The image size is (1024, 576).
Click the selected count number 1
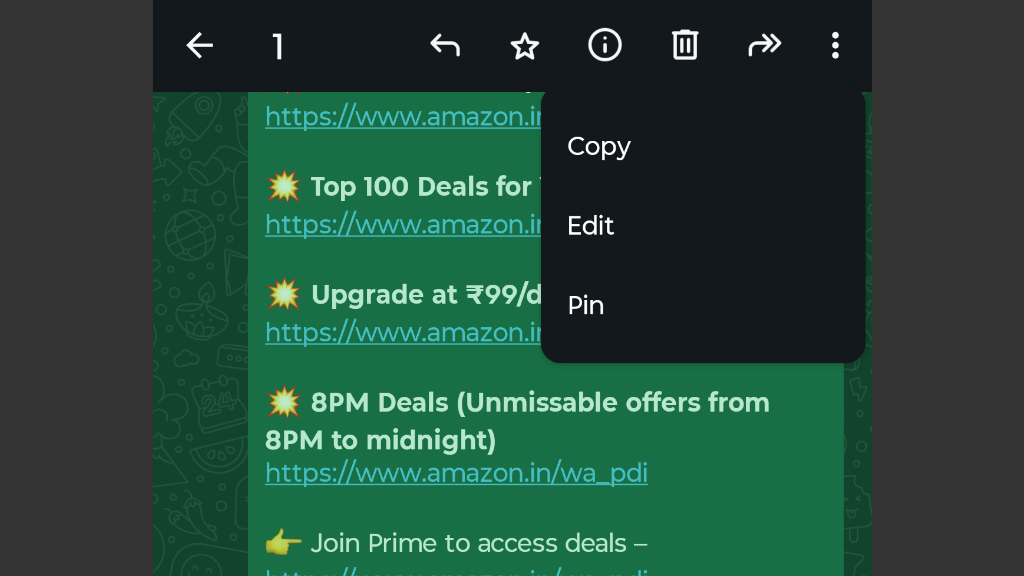pos(278,47)
